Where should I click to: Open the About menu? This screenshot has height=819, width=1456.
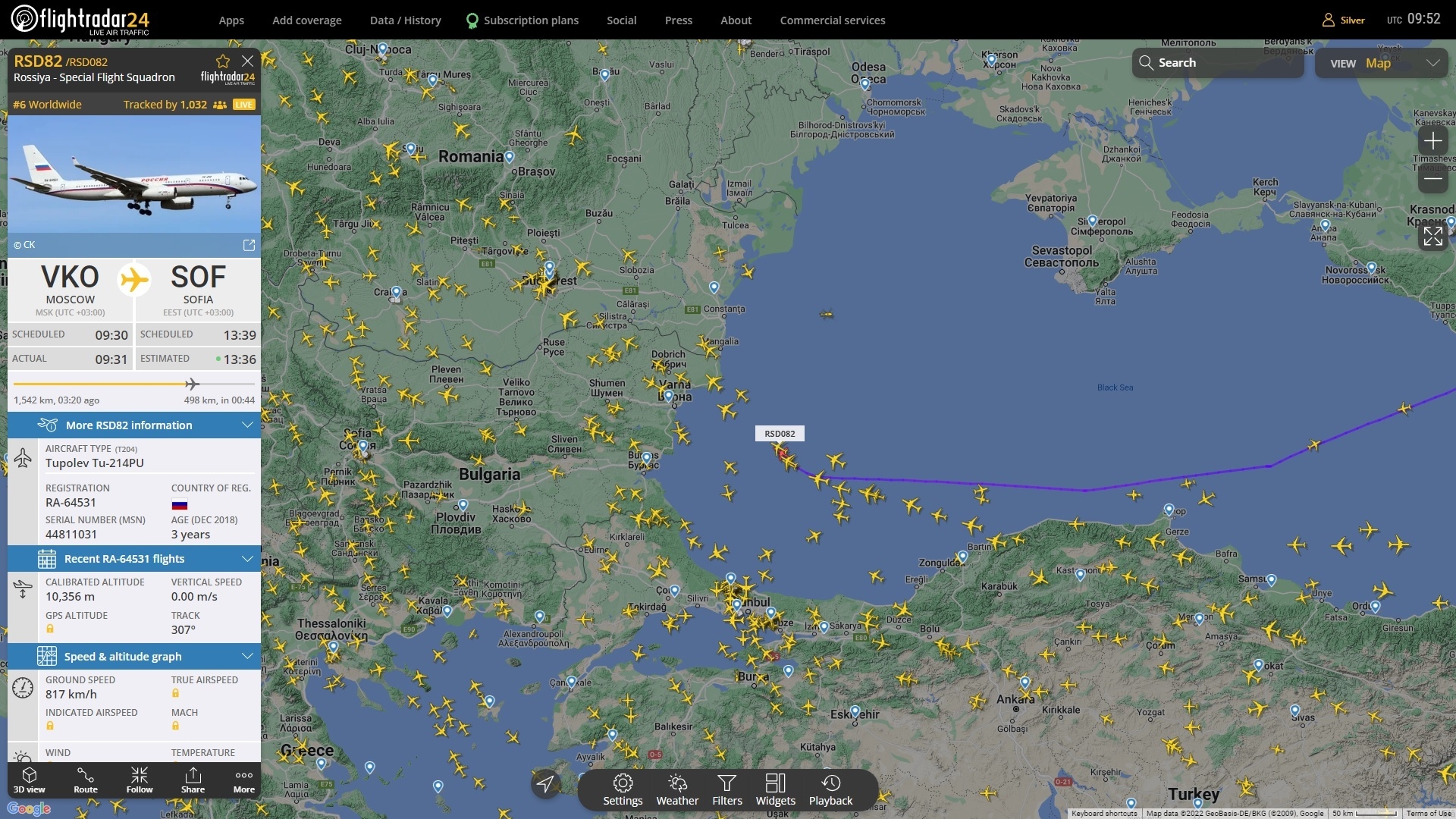[x=736, y=20]
